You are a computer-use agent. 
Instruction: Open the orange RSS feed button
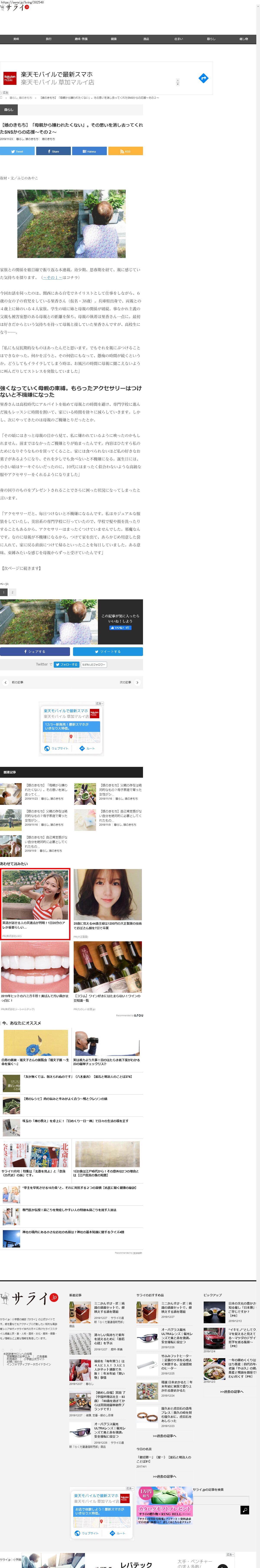tap(125, 151)
